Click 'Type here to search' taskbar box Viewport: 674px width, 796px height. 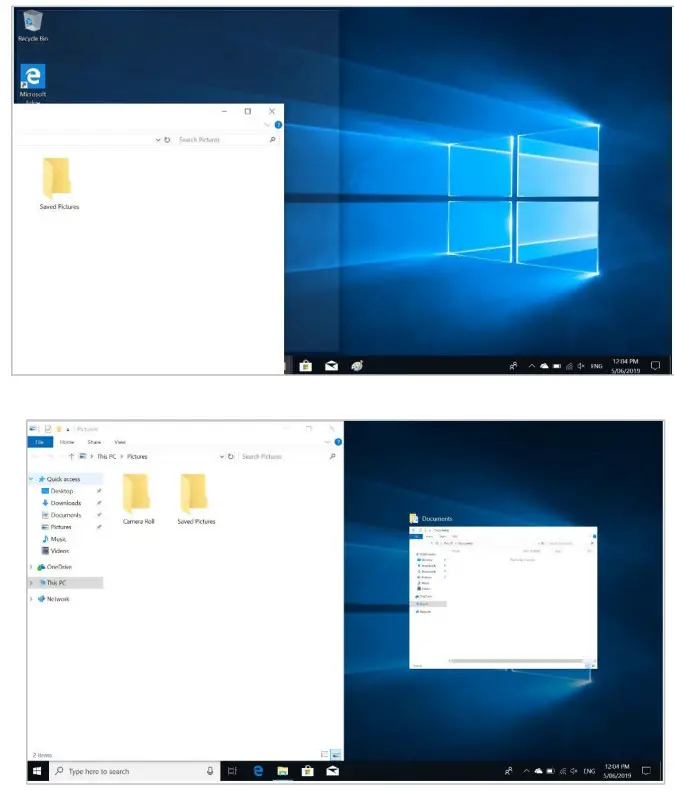point(134,771)
